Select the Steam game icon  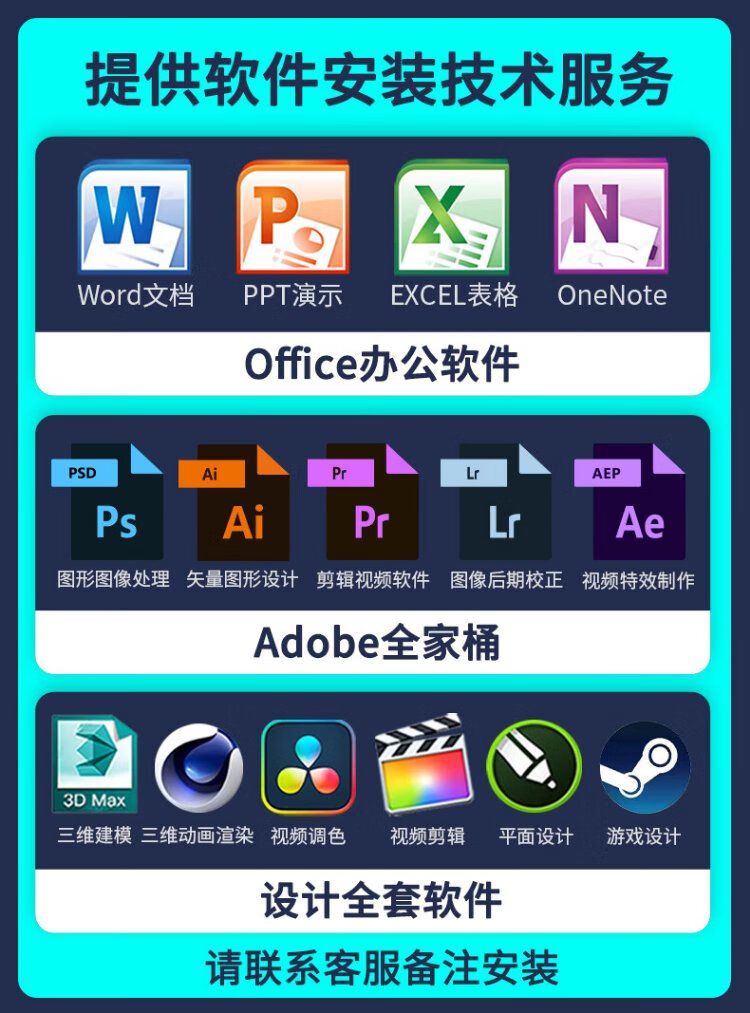(x=645, y=767)
